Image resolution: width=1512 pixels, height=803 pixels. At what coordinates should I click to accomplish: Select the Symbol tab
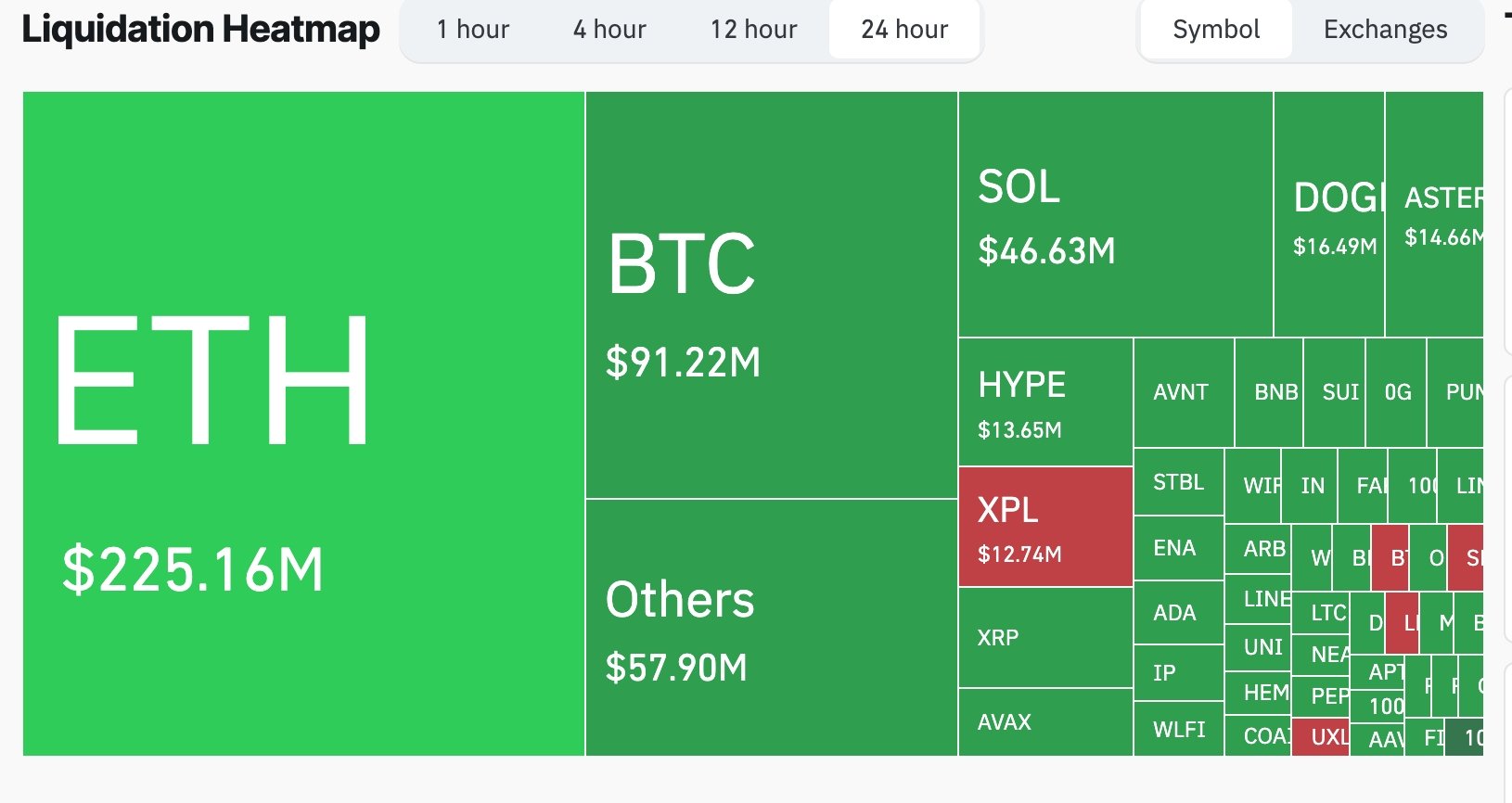coord(1215,29)
